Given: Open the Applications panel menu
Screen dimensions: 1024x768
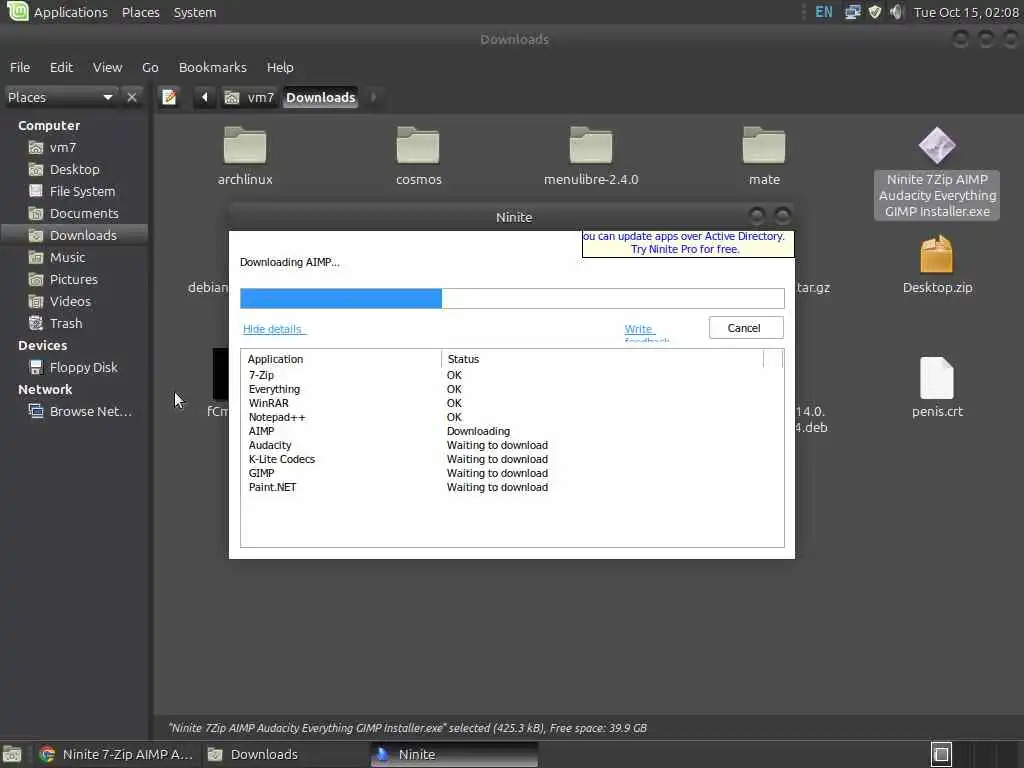Looking at the screenshot, I should pos(71,12).
